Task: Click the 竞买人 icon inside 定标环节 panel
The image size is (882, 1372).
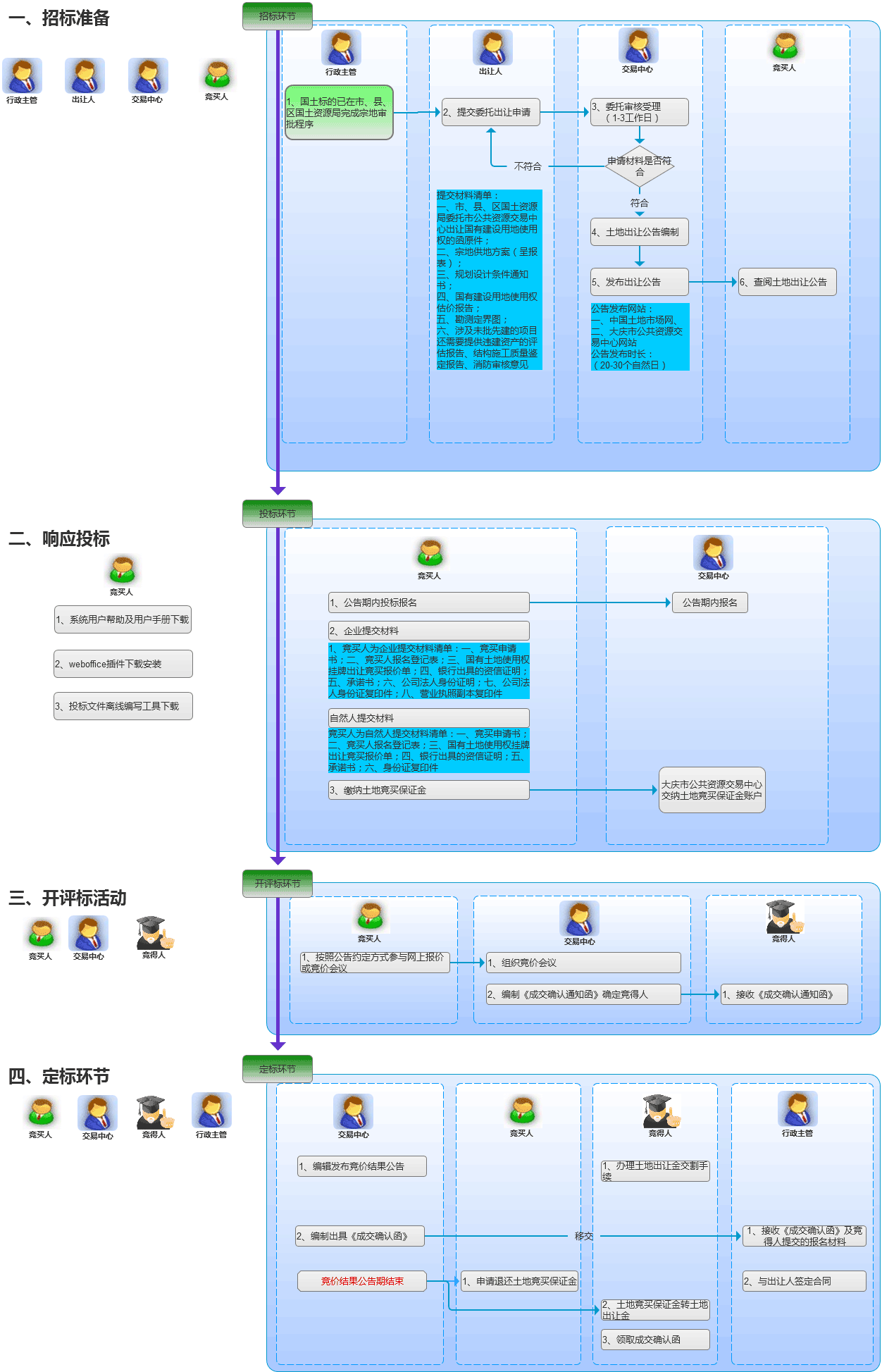Action: click(521, 1111)
